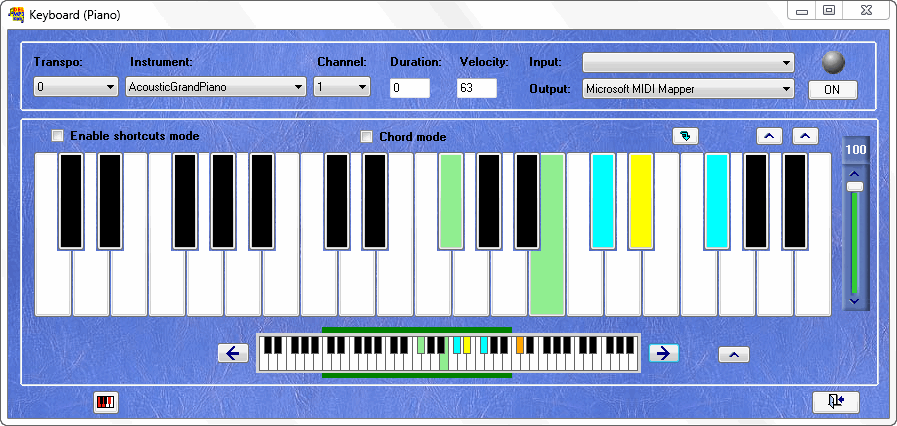
Task: Enable shortcuts mode checkbox
Action: [57, 136]
